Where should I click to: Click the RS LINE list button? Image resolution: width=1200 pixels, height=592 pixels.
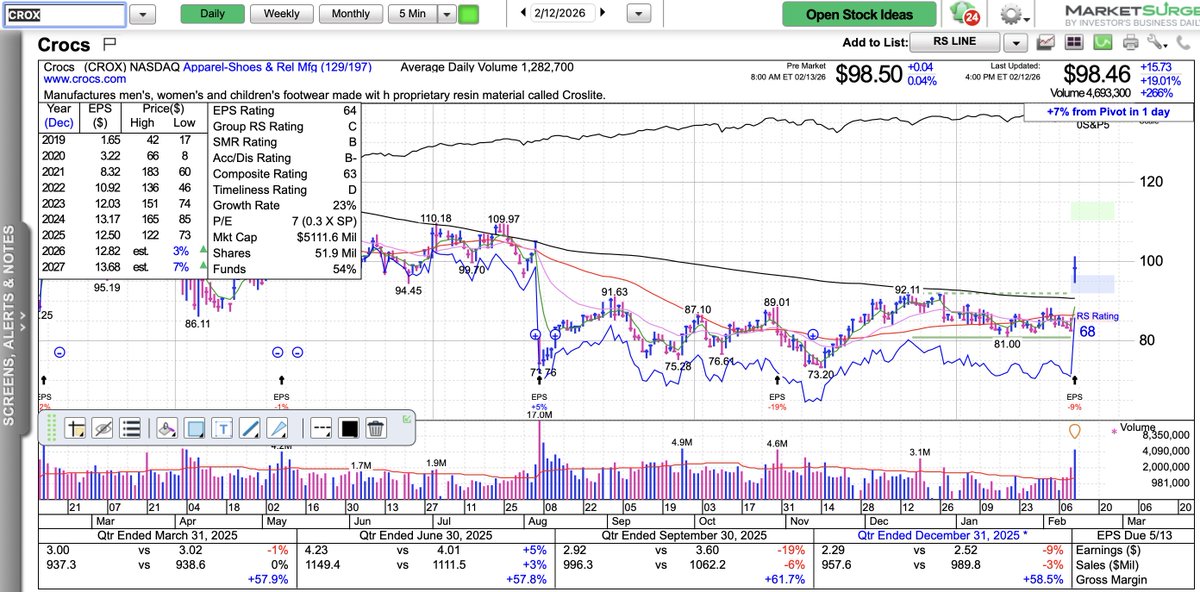957,42
